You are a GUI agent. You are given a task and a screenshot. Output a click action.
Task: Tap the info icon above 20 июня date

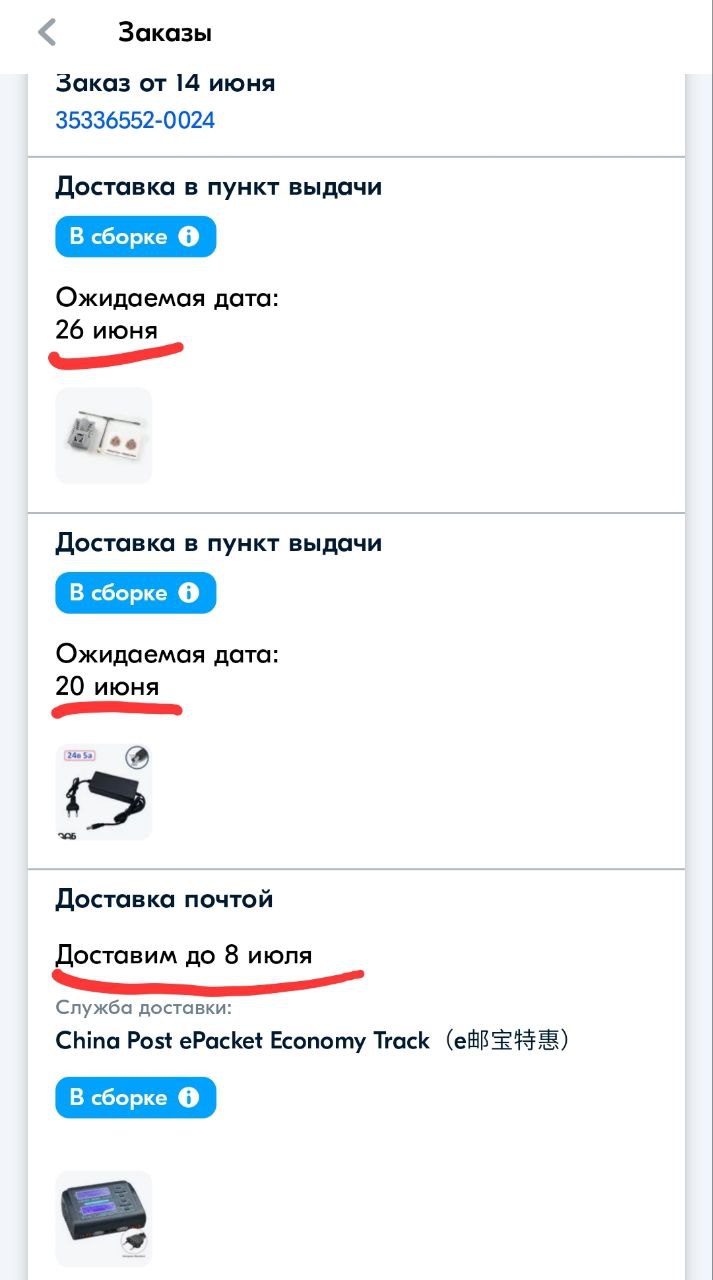coord(188,593)
